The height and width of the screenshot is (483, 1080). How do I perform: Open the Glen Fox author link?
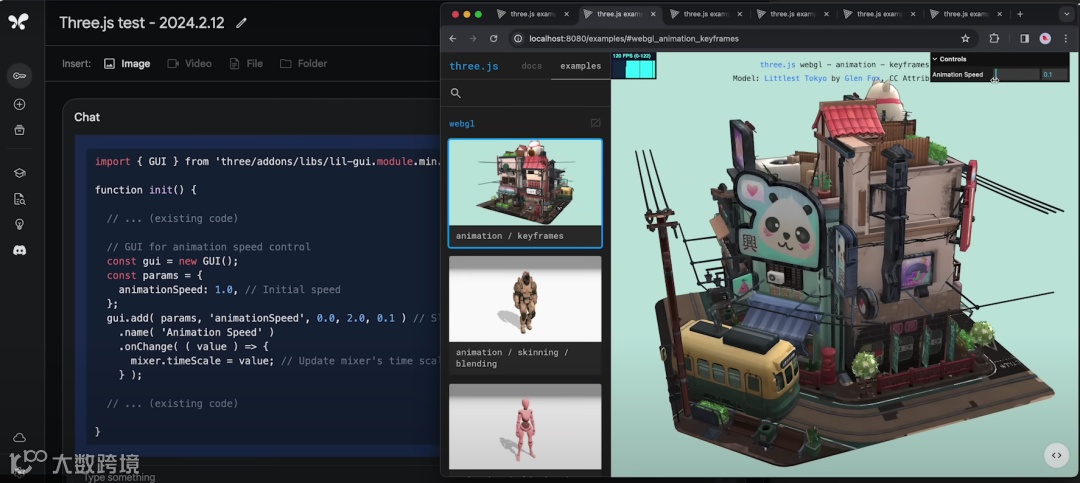[860, 79]
